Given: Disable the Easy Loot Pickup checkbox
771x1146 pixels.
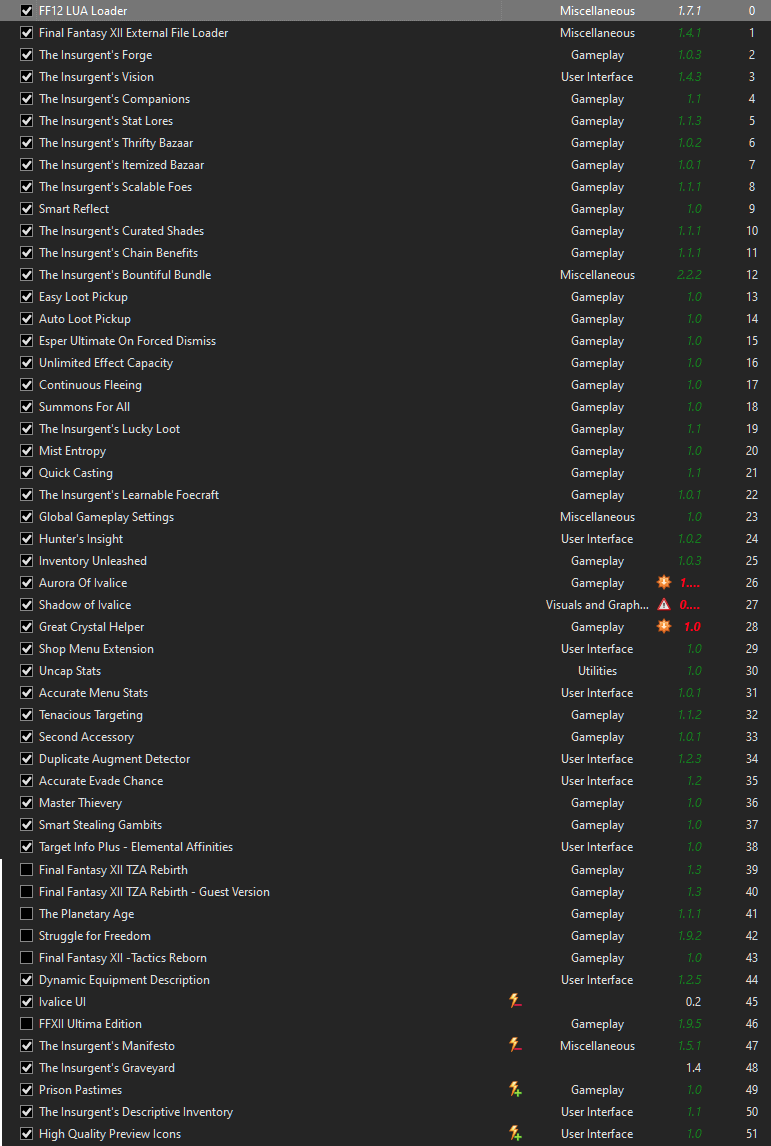Looking at the screenshot, I should (26, 297).
